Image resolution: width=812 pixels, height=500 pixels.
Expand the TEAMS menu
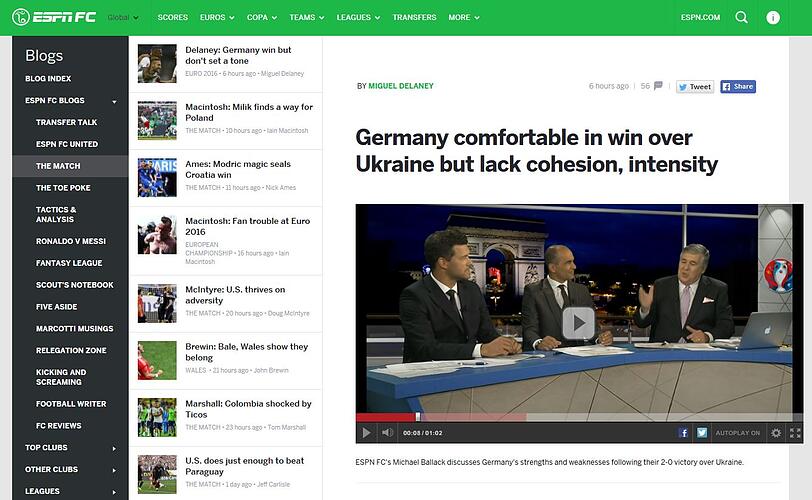point(307,18)
